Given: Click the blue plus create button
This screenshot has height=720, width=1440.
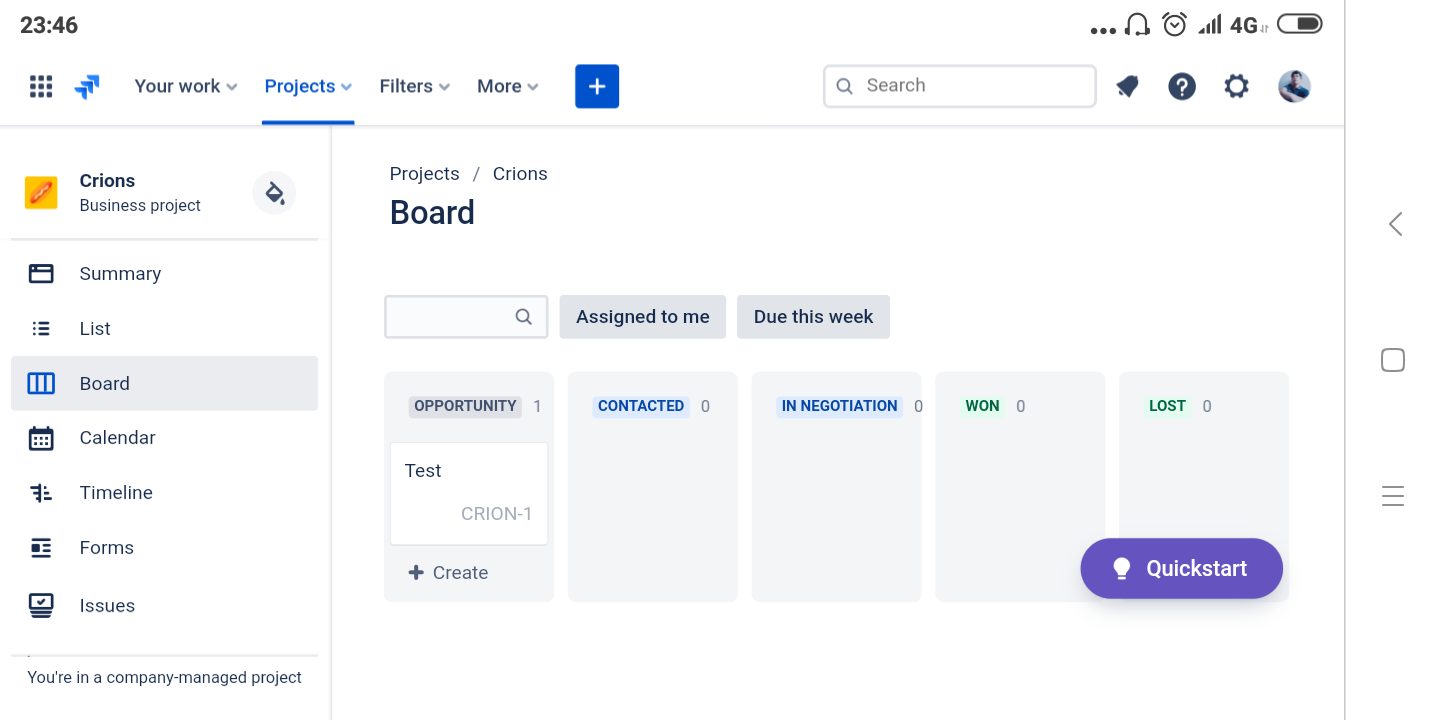Looking at the screenshot, I should click(597, 86).
